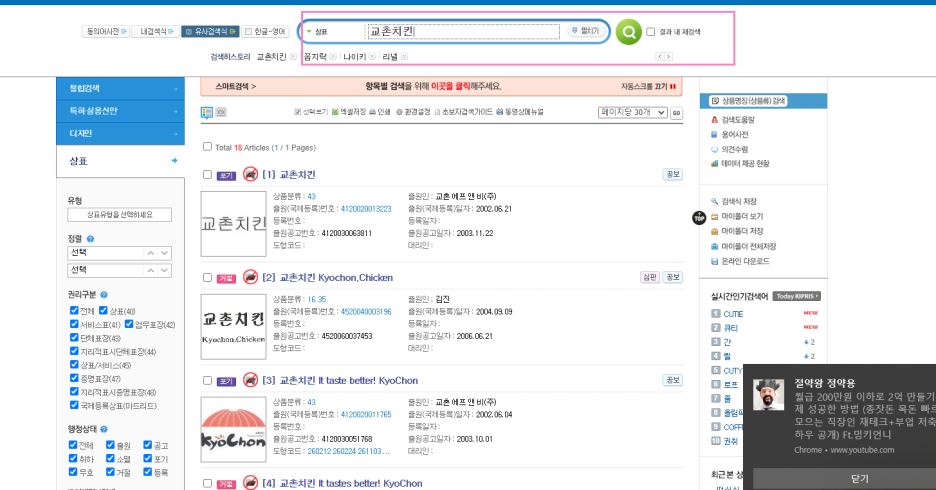Click TOP scroll-to-top round icon
Viewport: 936px width, 490px height.
coord(699,218)
